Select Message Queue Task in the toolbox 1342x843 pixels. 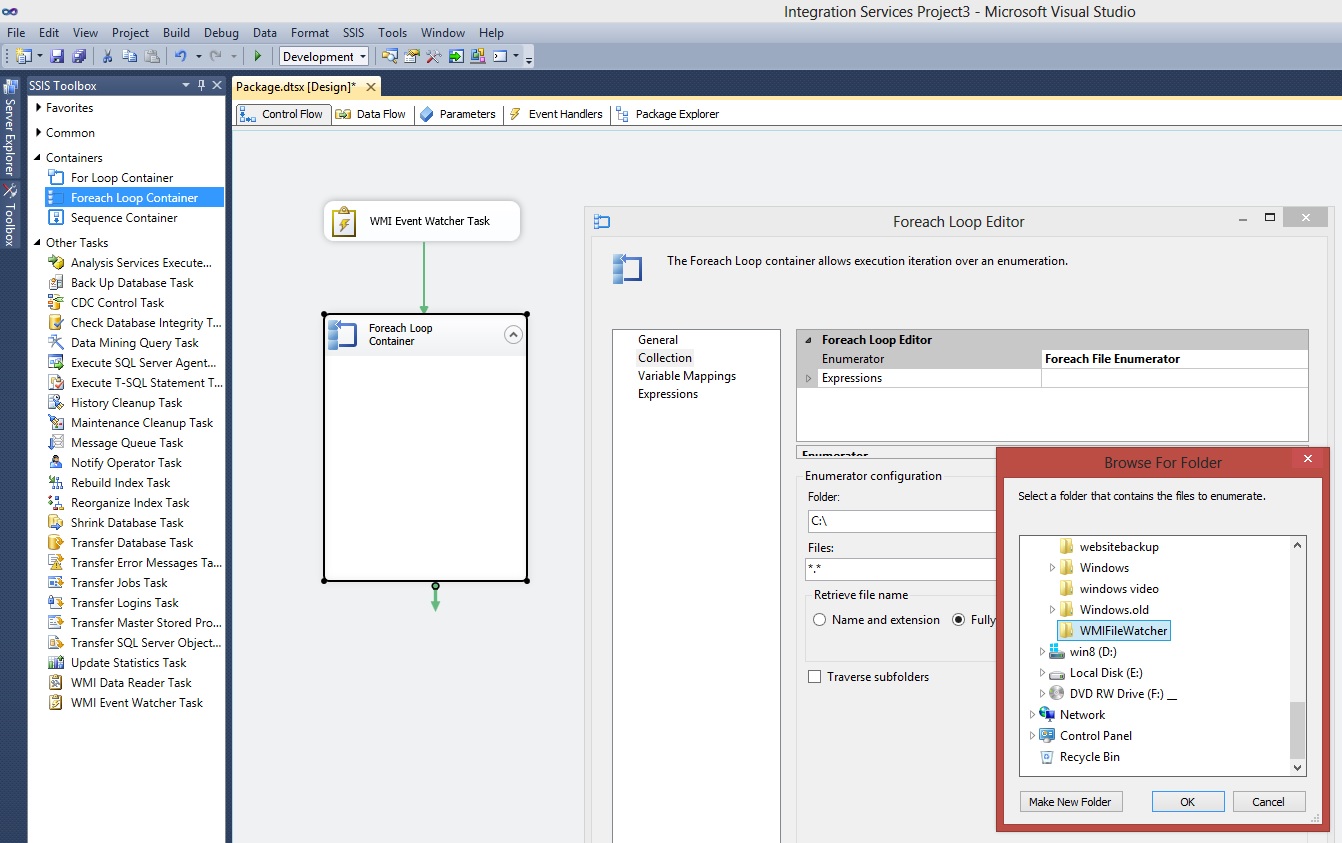[x=127, y=443]
